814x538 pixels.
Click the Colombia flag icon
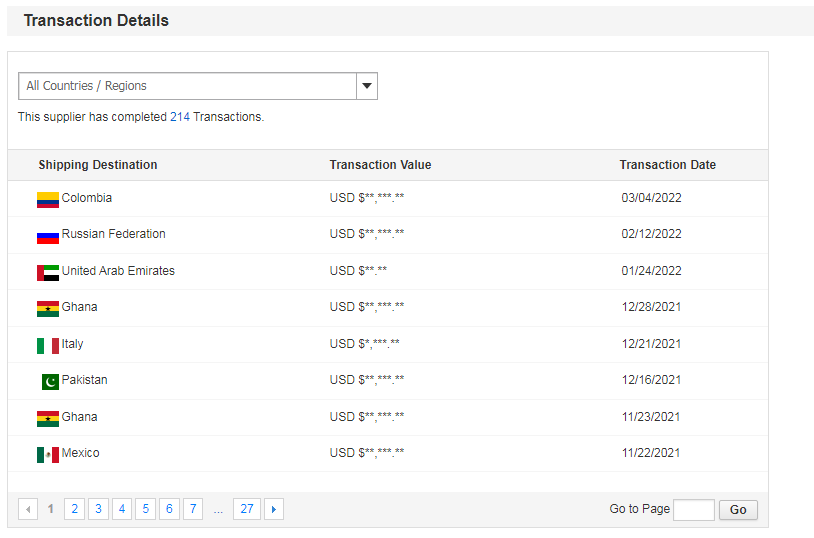tap(48, 200)
